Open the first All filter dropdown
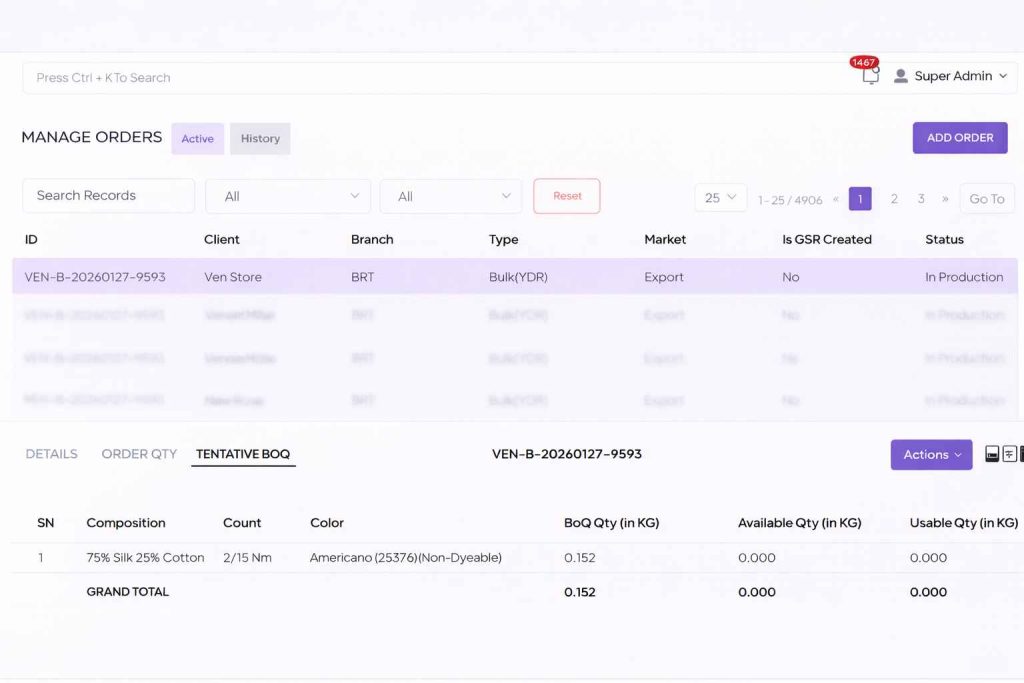The height and width of the screenshot is (683, 1024). (288, 196)
